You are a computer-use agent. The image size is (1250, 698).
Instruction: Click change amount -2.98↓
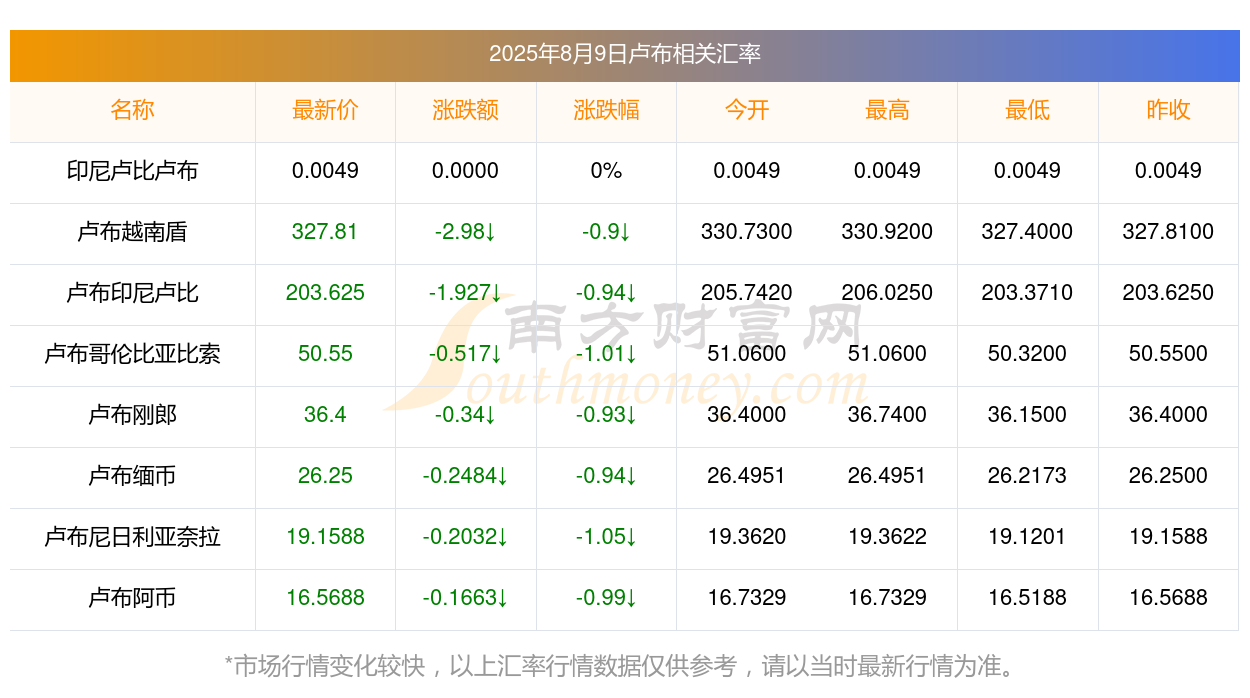(466, 232)
